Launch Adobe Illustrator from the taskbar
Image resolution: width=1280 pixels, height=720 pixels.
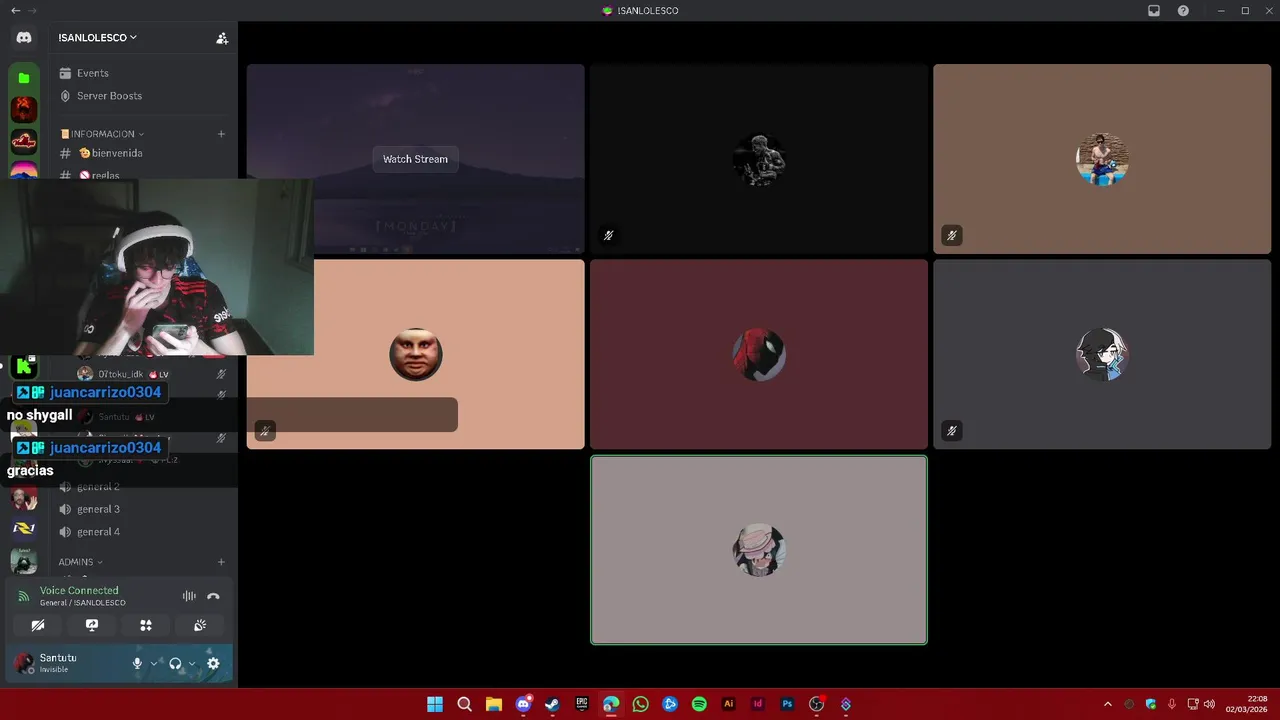click(x=728, y=704)
